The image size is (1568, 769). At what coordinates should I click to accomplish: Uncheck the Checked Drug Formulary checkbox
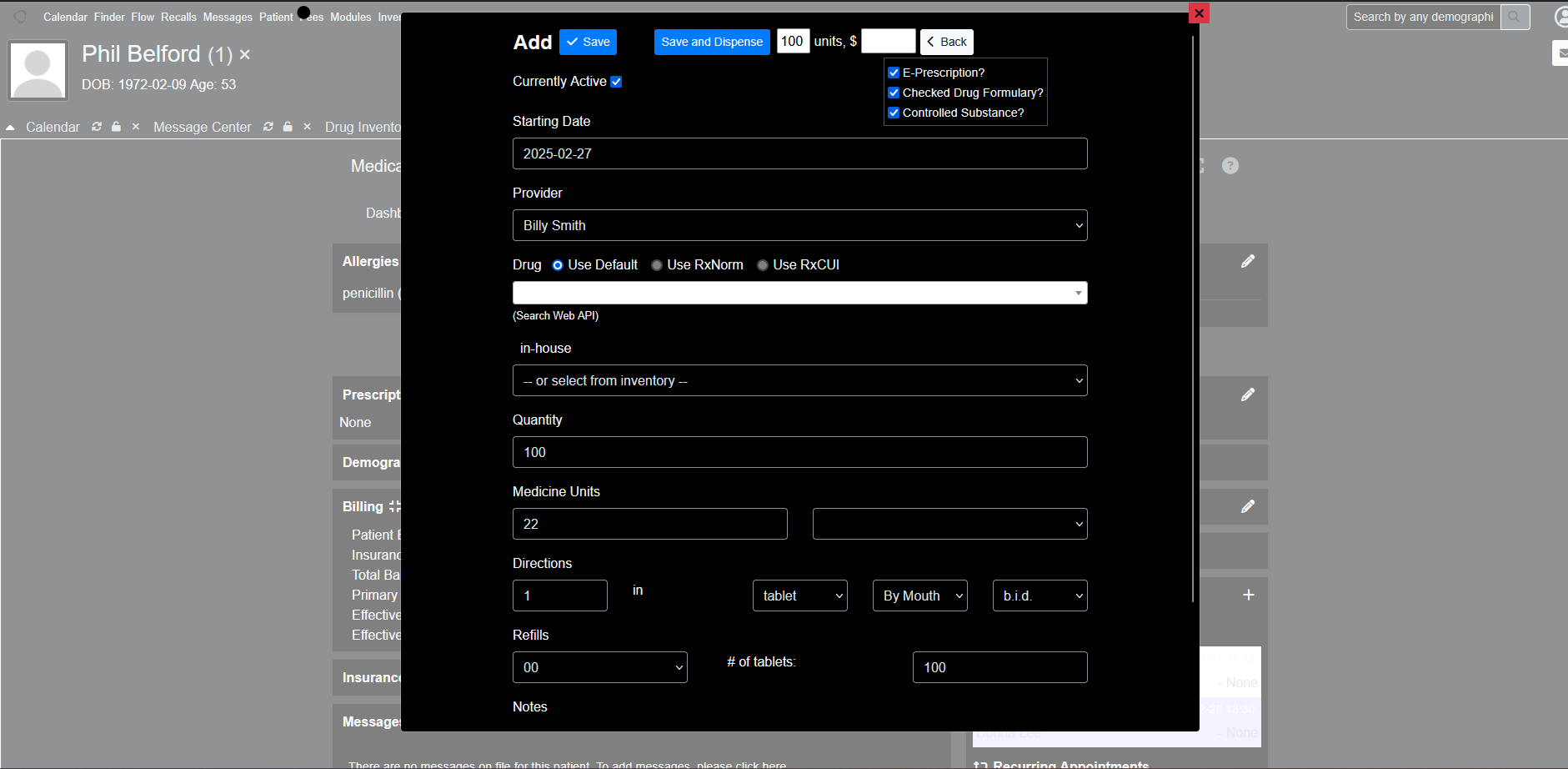pos(894,93)
